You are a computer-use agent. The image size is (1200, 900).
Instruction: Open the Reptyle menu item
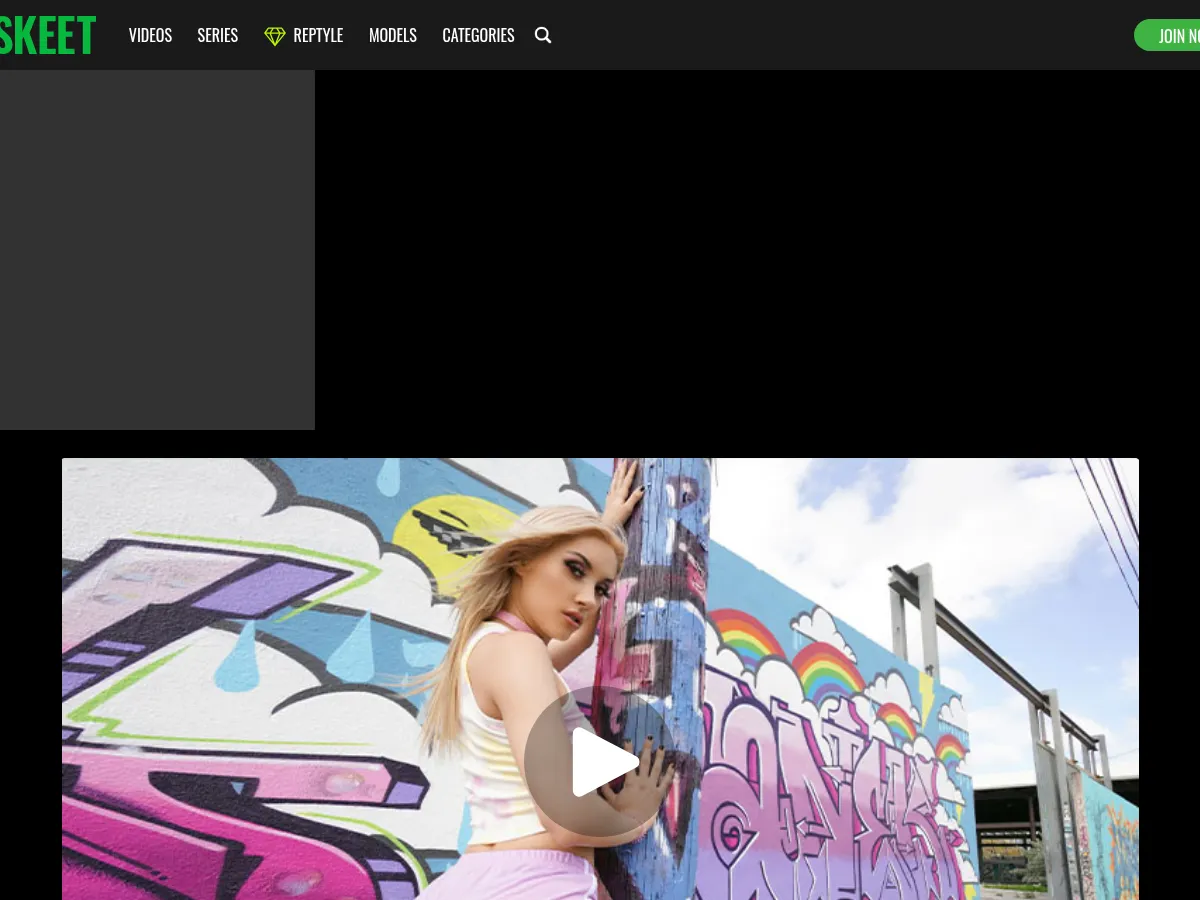(303, 35)
